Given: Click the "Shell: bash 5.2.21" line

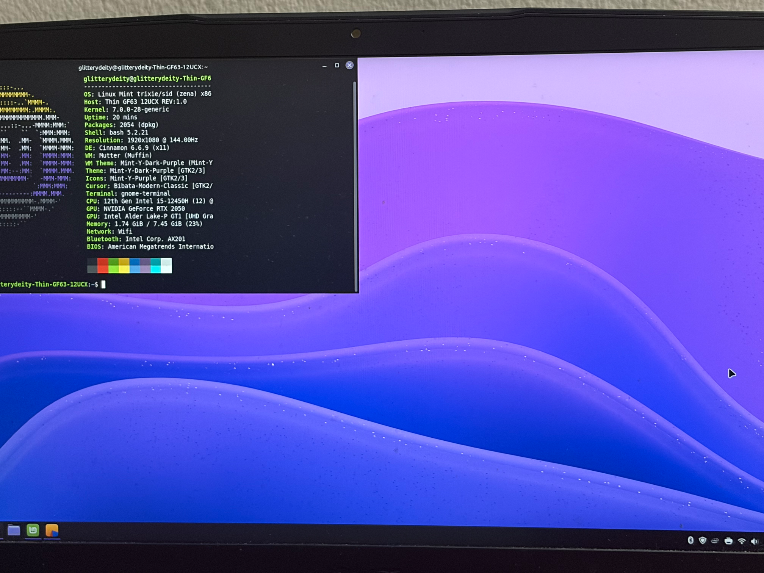Looking at the screenshot, I should pyautogui.click(x=116, y=133).
